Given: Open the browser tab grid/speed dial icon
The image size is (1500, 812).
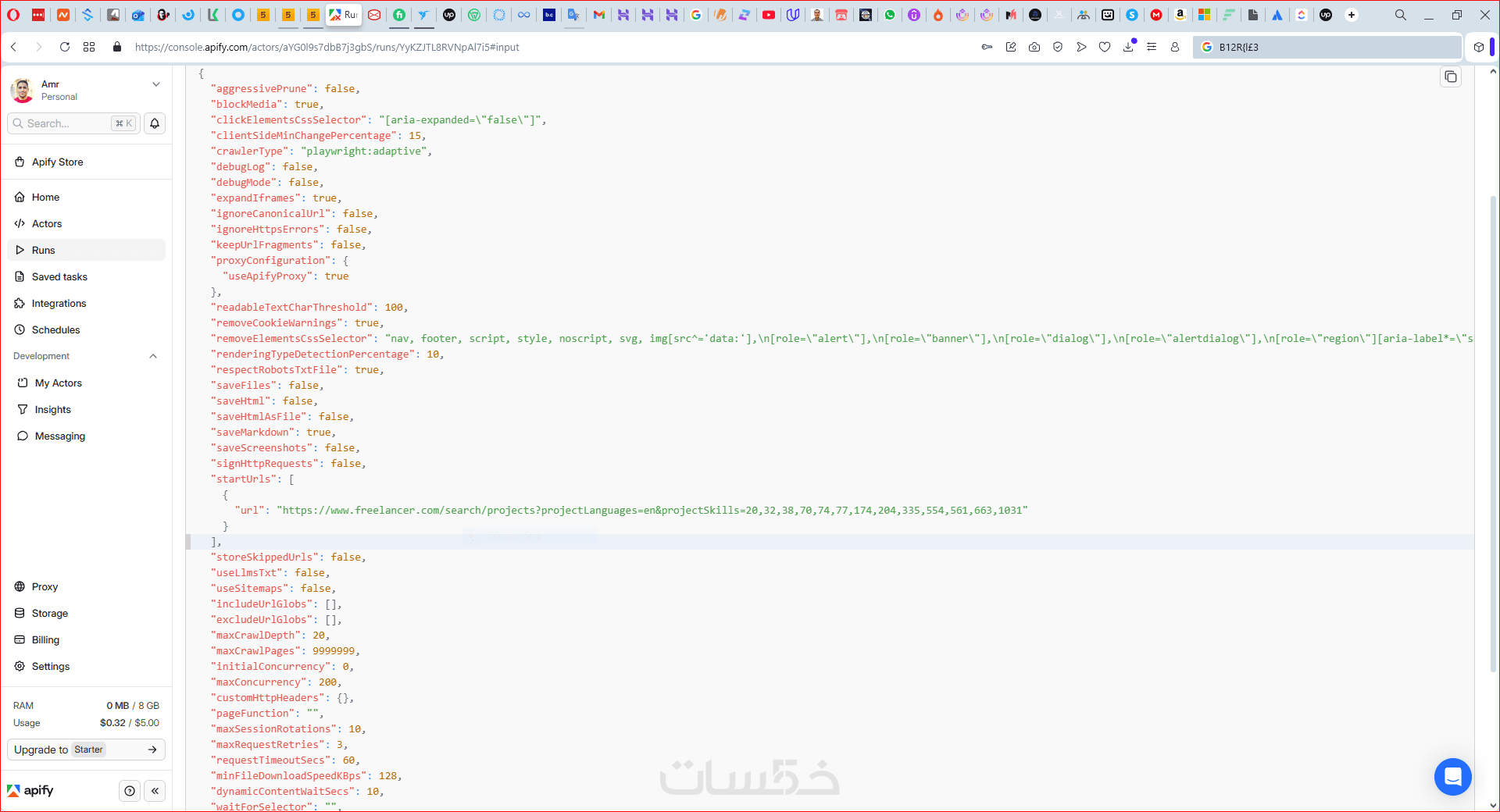Looking at the screenshot, I should click(x=89, y=47).
